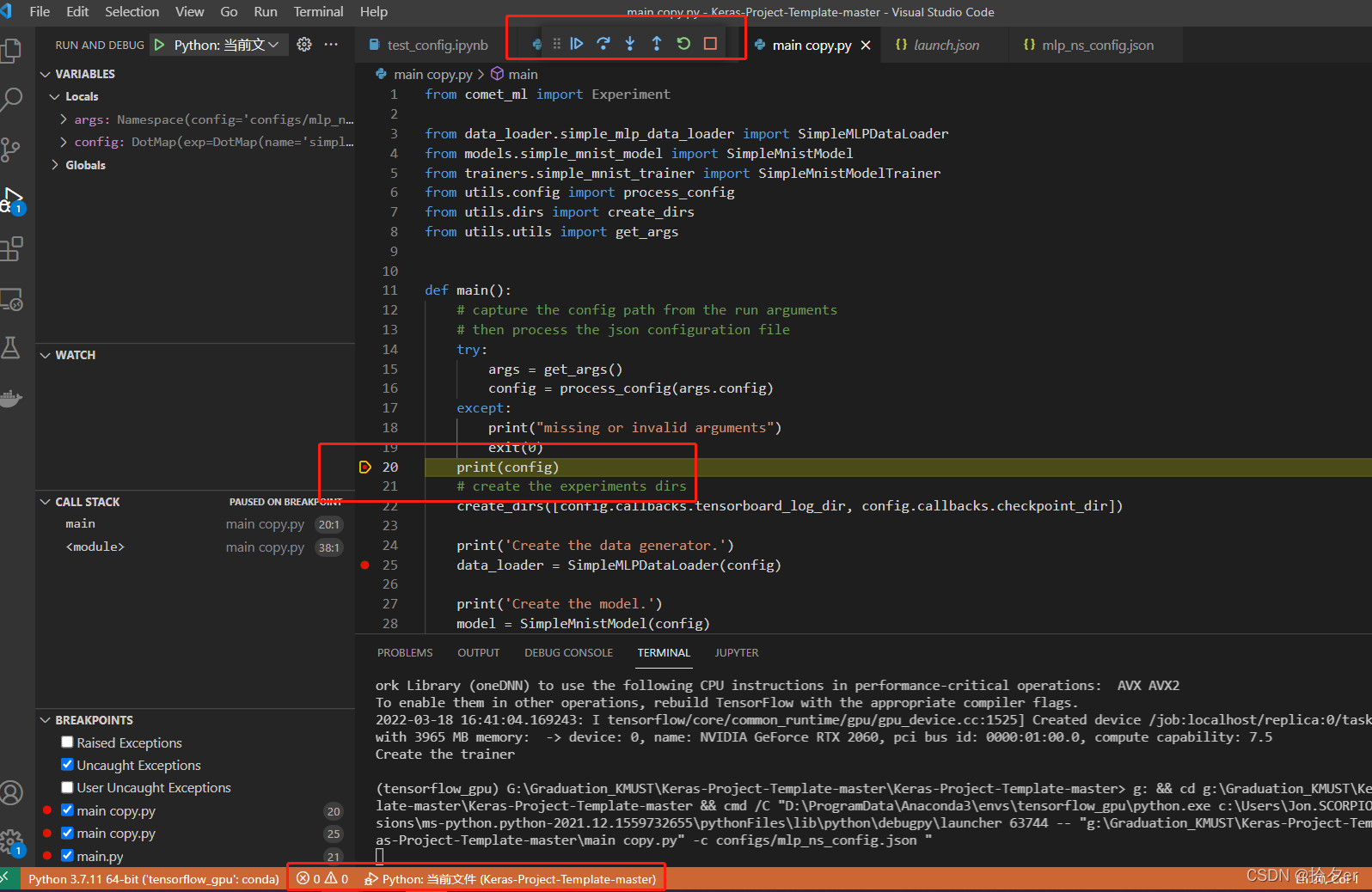The width and height of the screenshot is (1372, 892).
Task: Close the main copy.py editor tab
Action: pyautogui.click(x=866, y=46)
